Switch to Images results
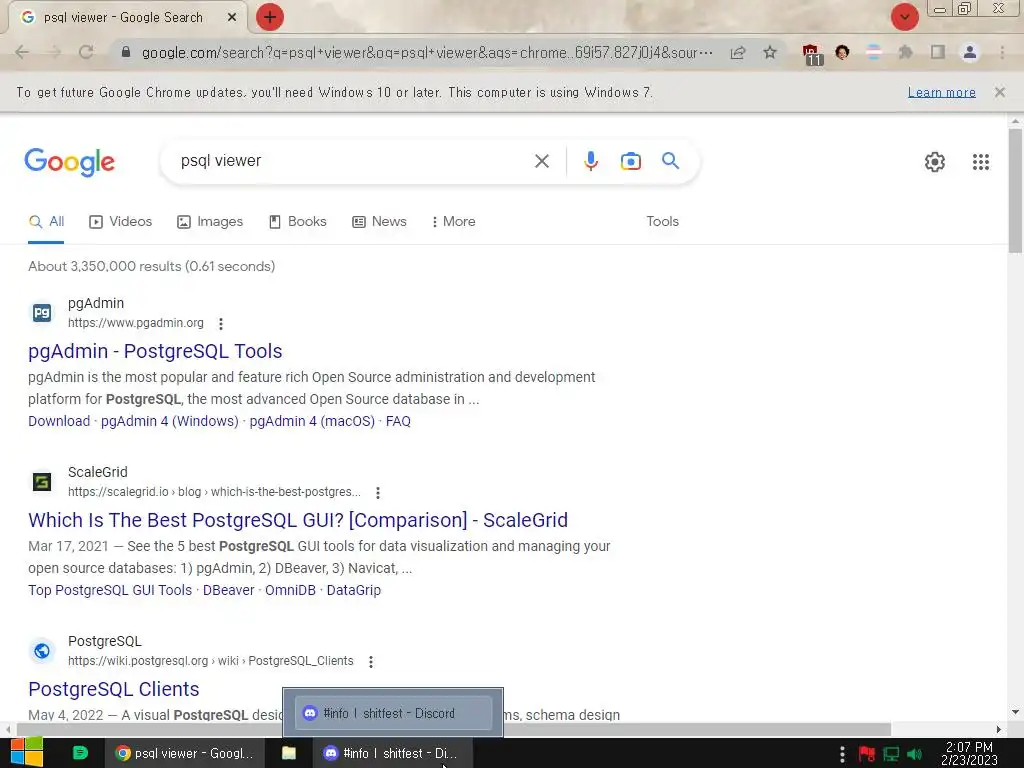The height and width of the screenshot is (768, 1024). pos(210,221)
